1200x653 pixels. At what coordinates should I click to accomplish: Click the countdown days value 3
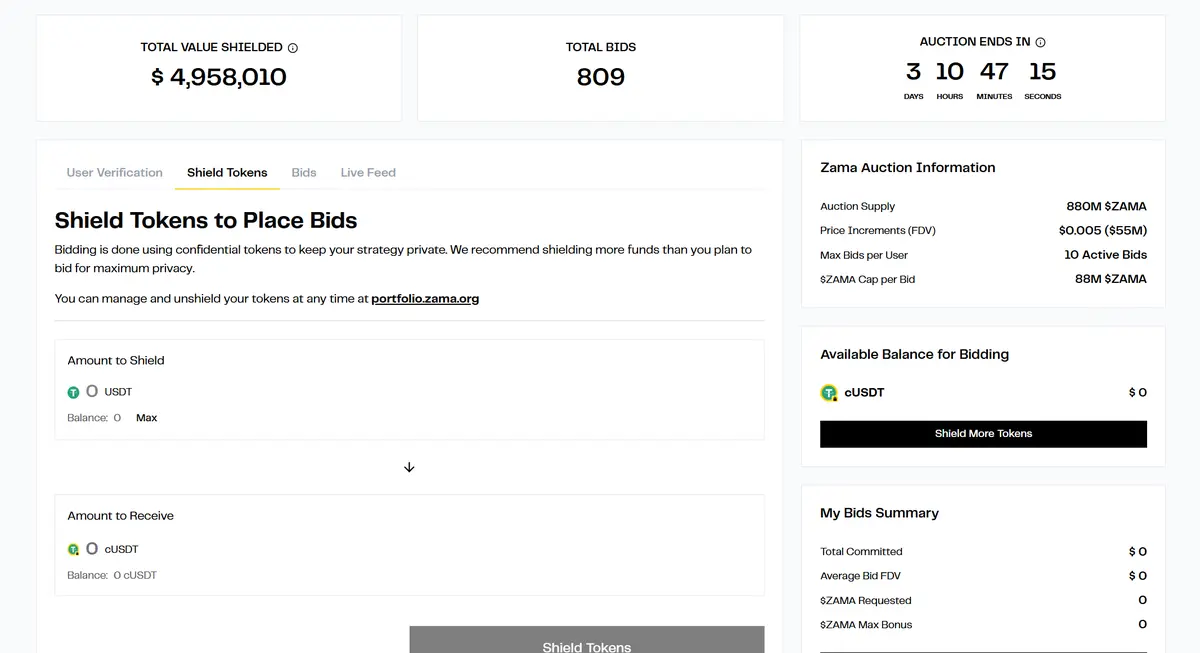click(x=913, y=72)
